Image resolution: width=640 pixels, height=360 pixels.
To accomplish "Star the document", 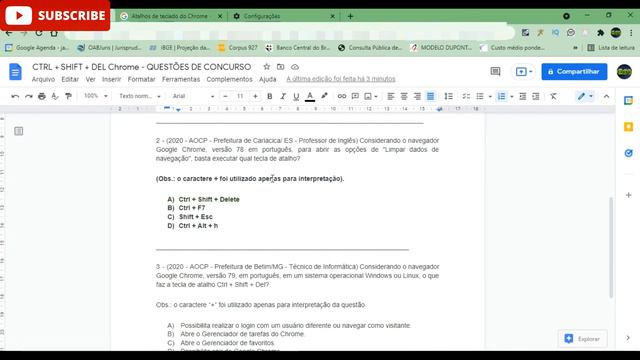I will pyautogui.click(x=267, y=67).
